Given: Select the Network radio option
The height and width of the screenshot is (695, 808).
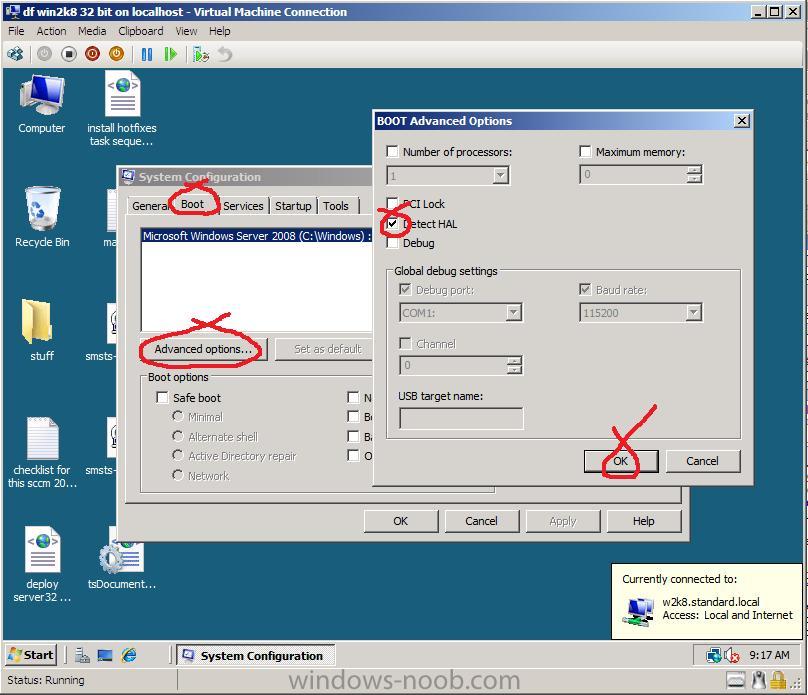Looking at the screenshot, I should pyautogui.click(x=178, y=474).
